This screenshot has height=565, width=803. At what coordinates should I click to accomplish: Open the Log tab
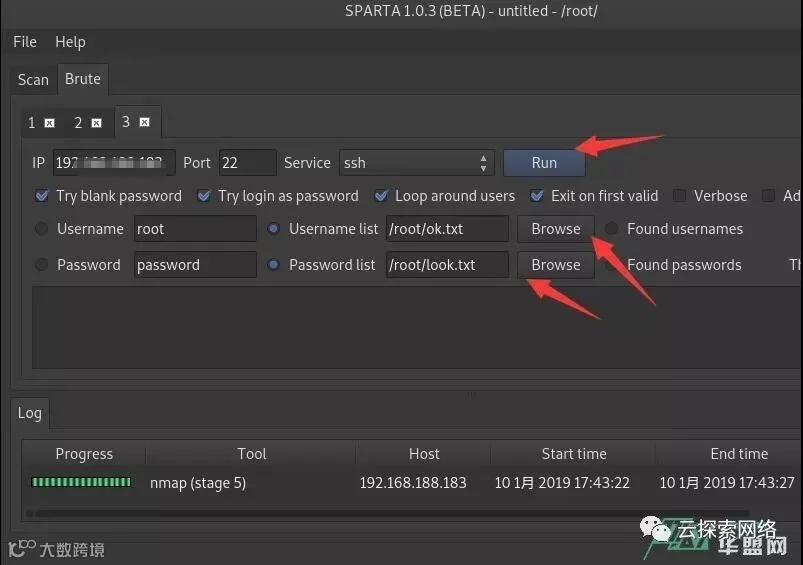coord(30,413)
